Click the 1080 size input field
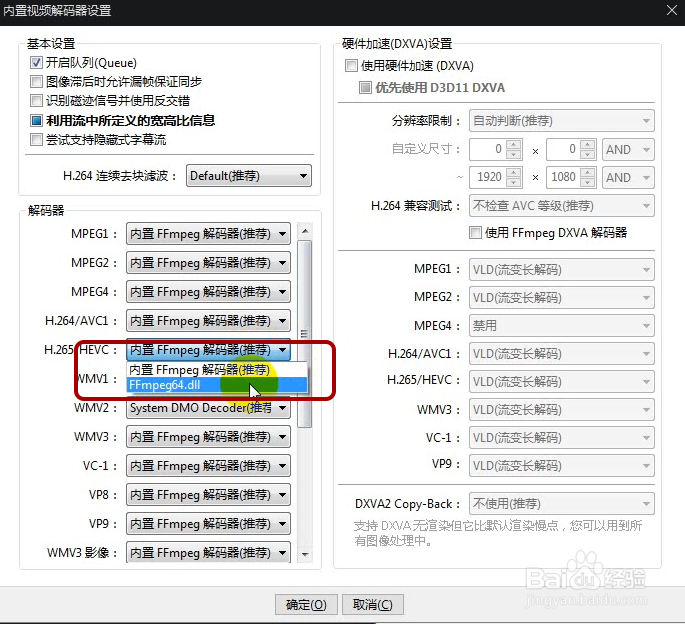This screenshot has width=685, height=624. [x=563, y=177]
